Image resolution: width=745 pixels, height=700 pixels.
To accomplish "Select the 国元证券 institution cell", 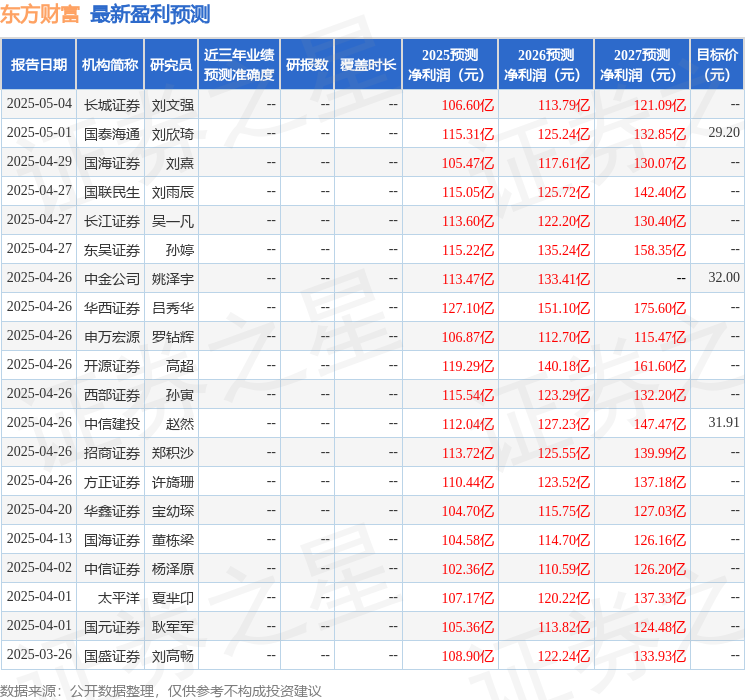I will pos(112,627).
